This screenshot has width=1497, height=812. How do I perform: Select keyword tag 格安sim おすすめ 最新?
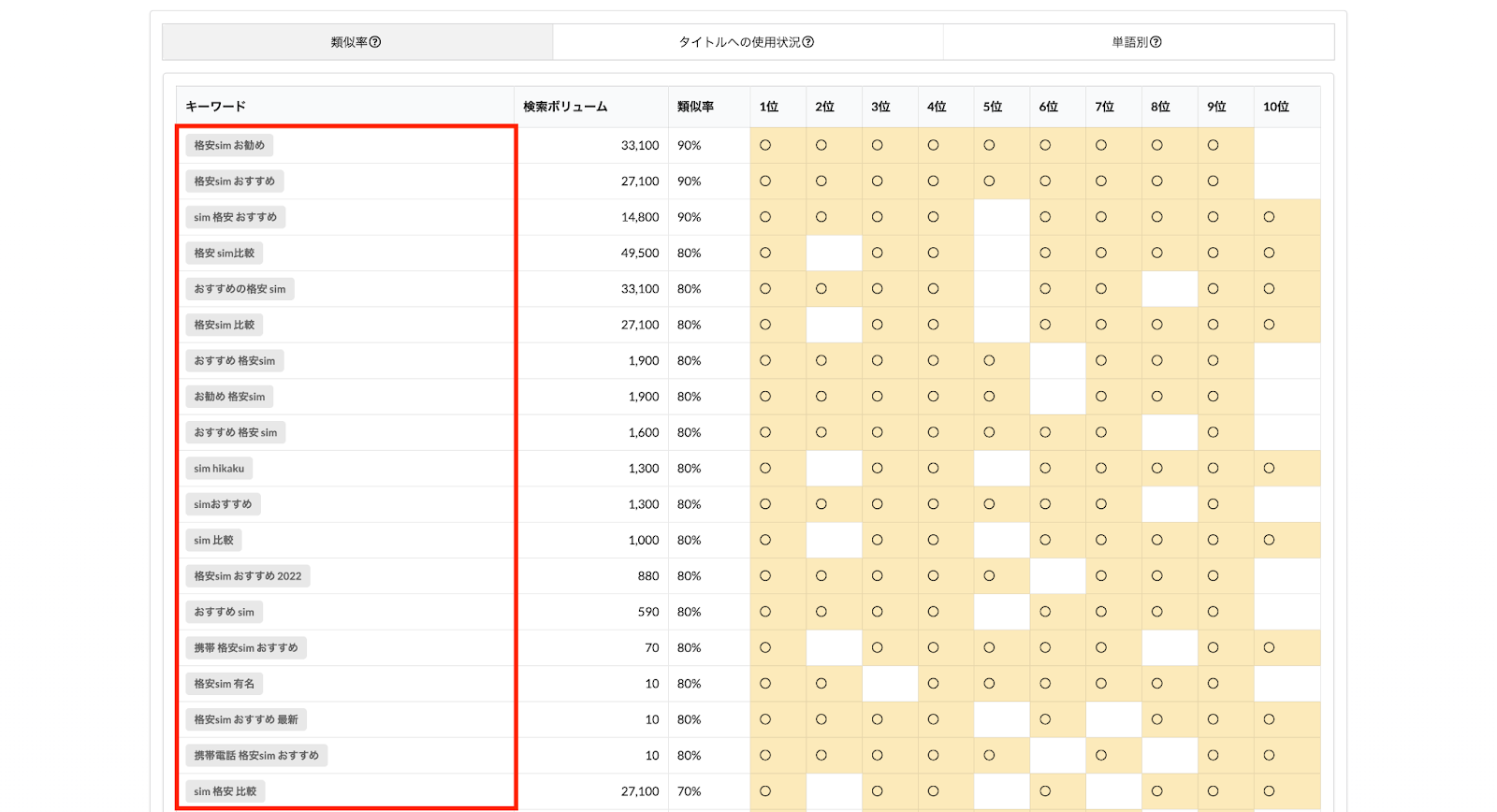pyautogui.click(x=246, y=719)
